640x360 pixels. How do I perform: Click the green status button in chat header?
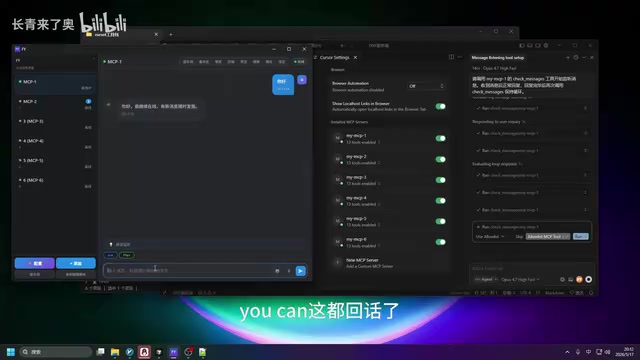coord(300,62)
